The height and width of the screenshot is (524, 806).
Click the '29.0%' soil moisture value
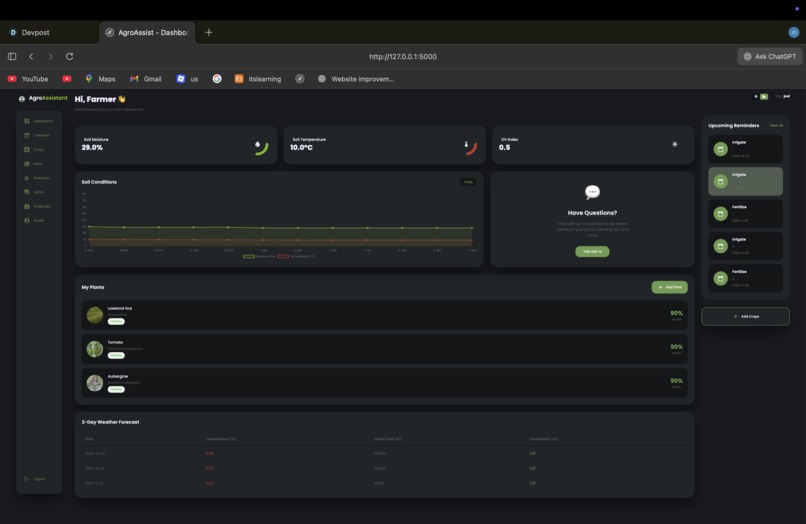point(92,148)
